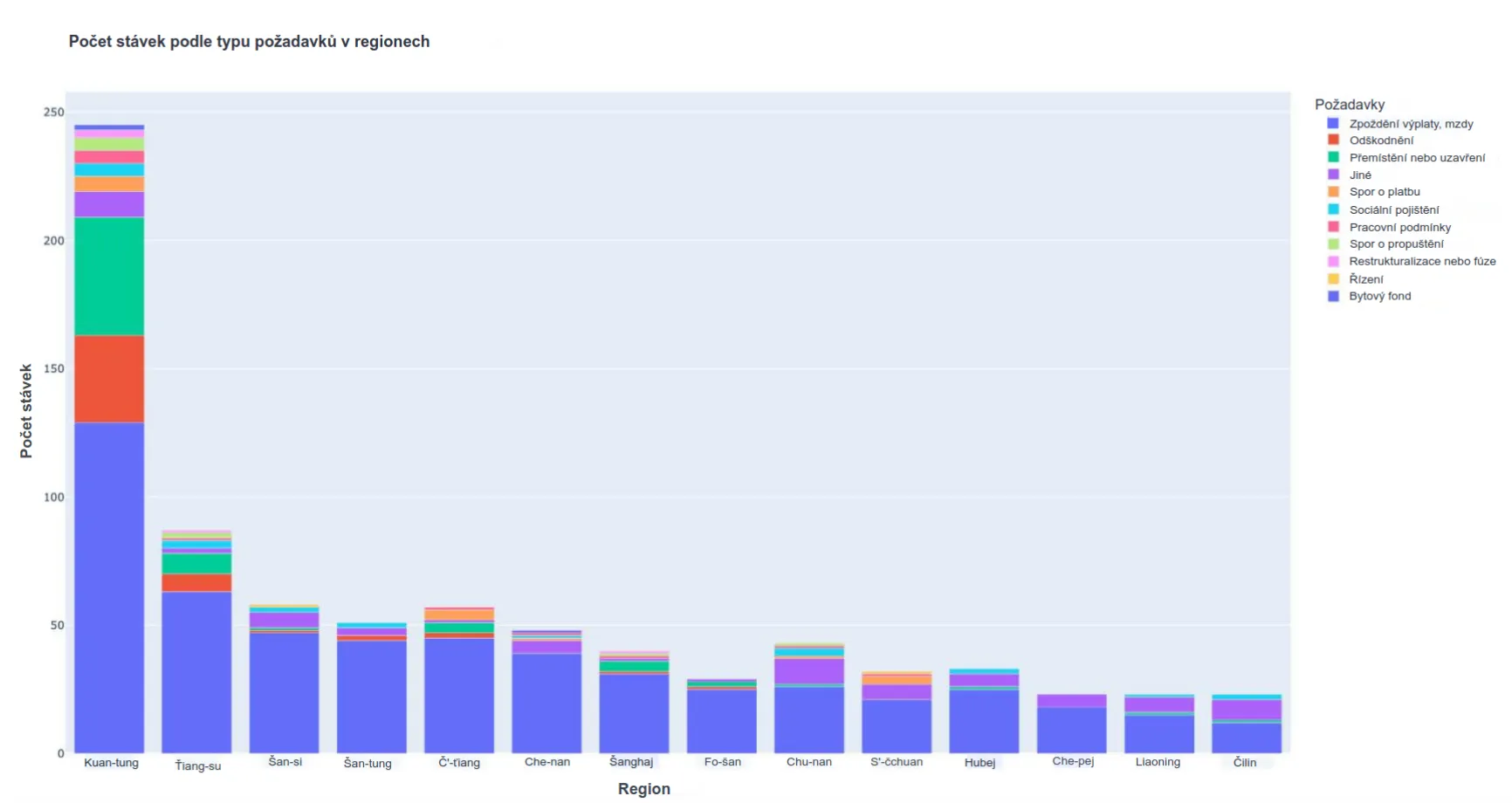
Task: Click the 'Che-pej' x-axis label
Action: [x=1073, y=761]
